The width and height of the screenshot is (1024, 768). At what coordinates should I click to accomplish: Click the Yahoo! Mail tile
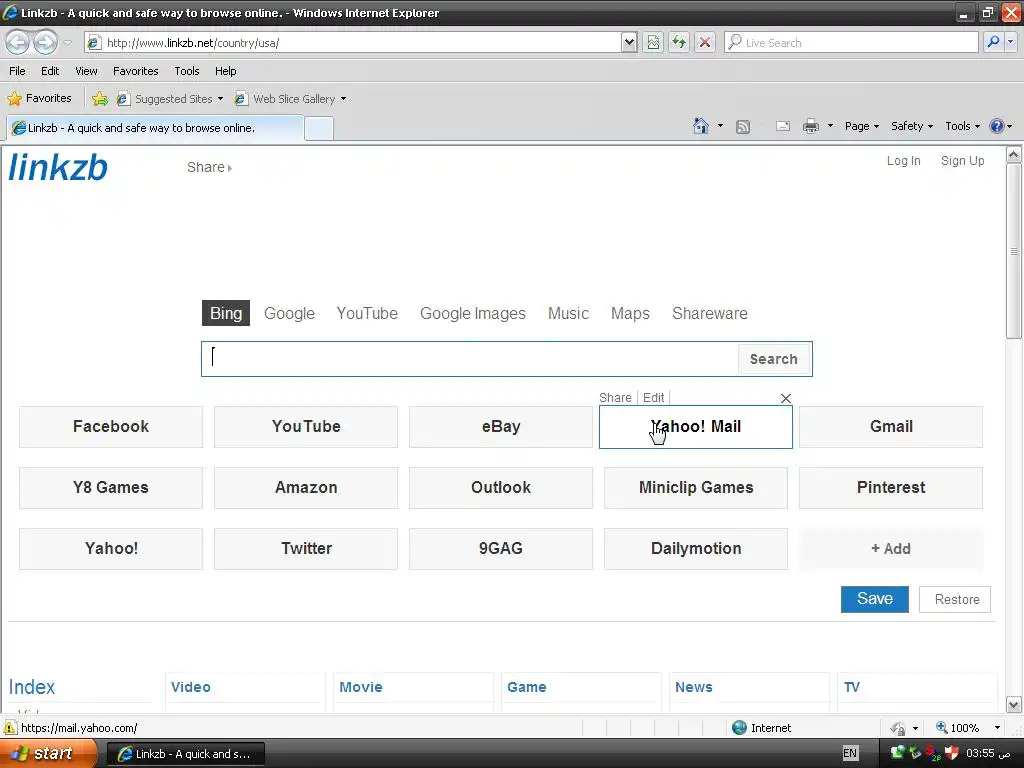click(x=696, y=427)
